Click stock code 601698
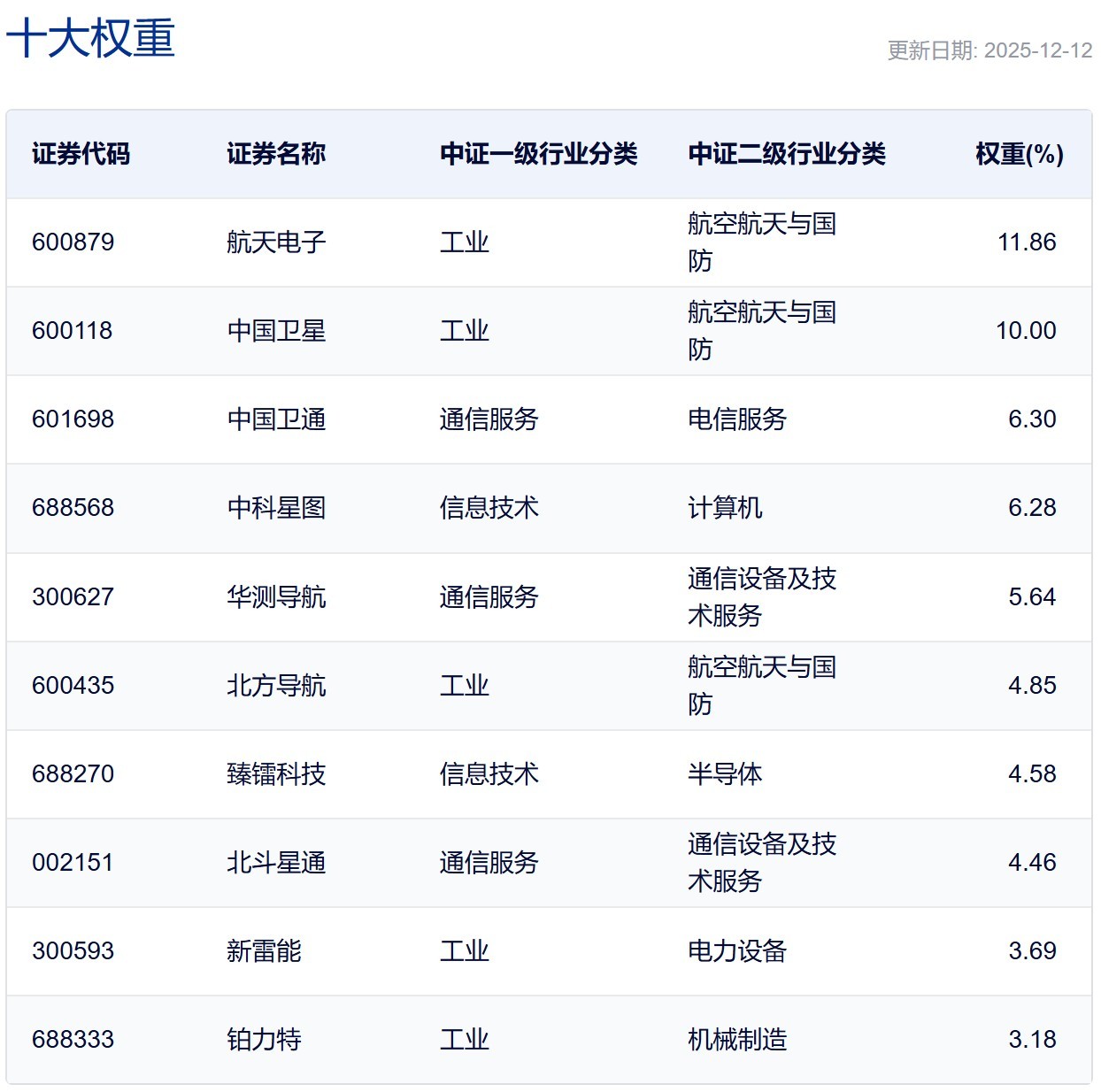This screenshot has width=1101, height=1092. pos(73,419)
